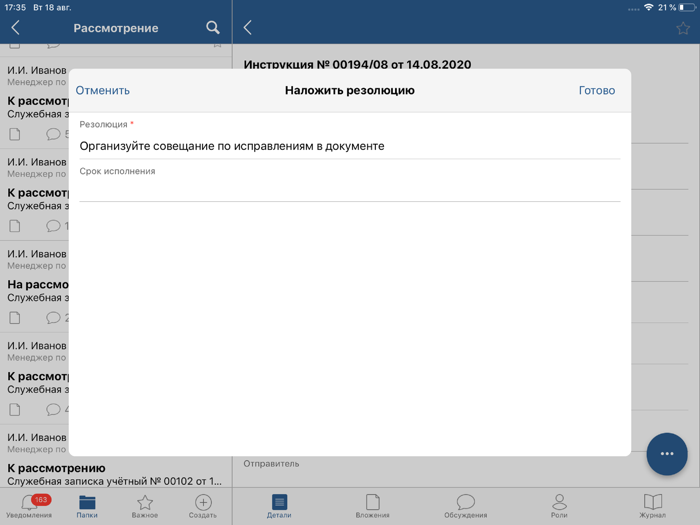700x525 pixels.
Task: Click the document title Инструкция № 00194/08
Action: click(x=357, y=65)
